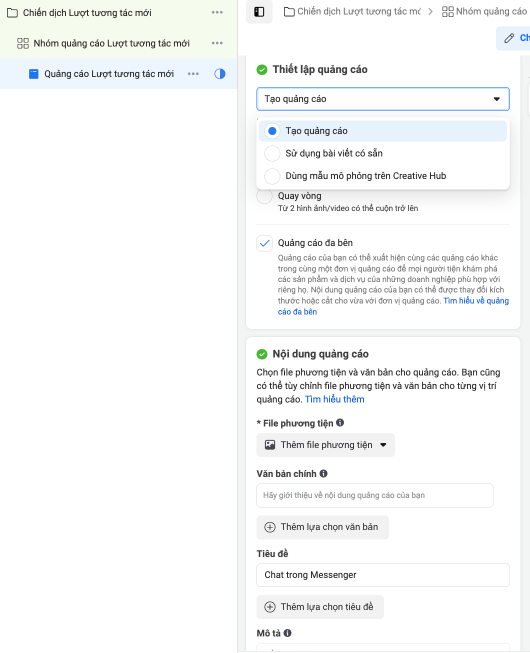
Task: Open Nhóm quảng cáo breadcrumb at top
Action: click(485, 12)
